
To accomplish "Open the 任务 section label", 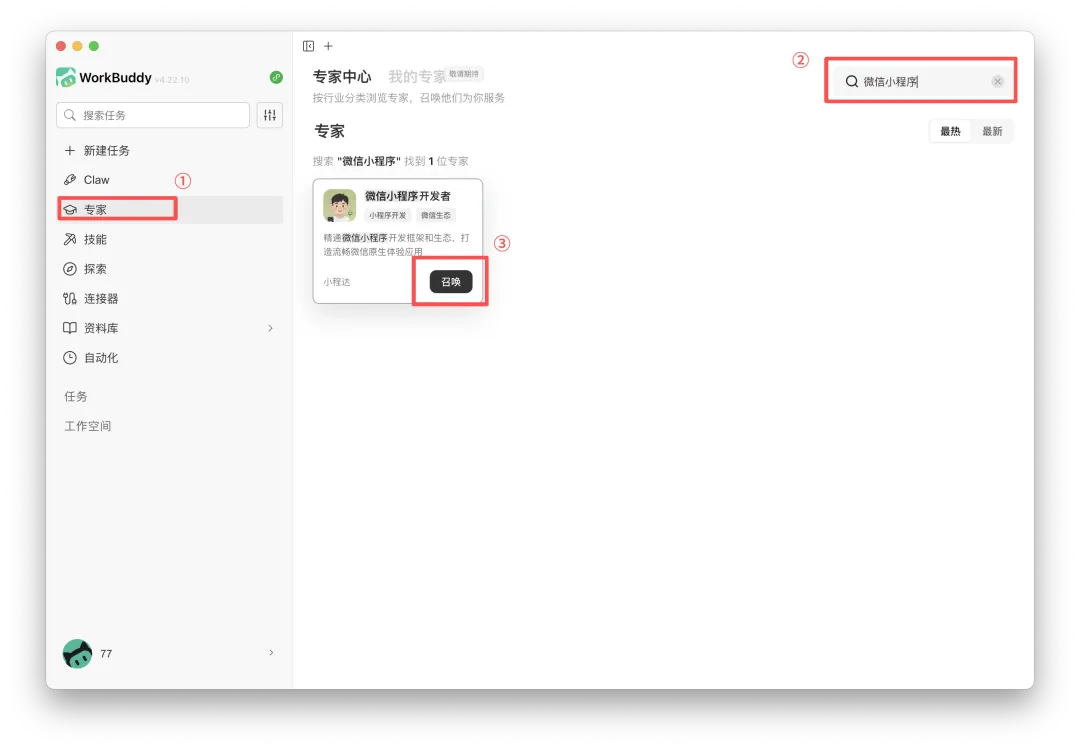I will (76, 396).
